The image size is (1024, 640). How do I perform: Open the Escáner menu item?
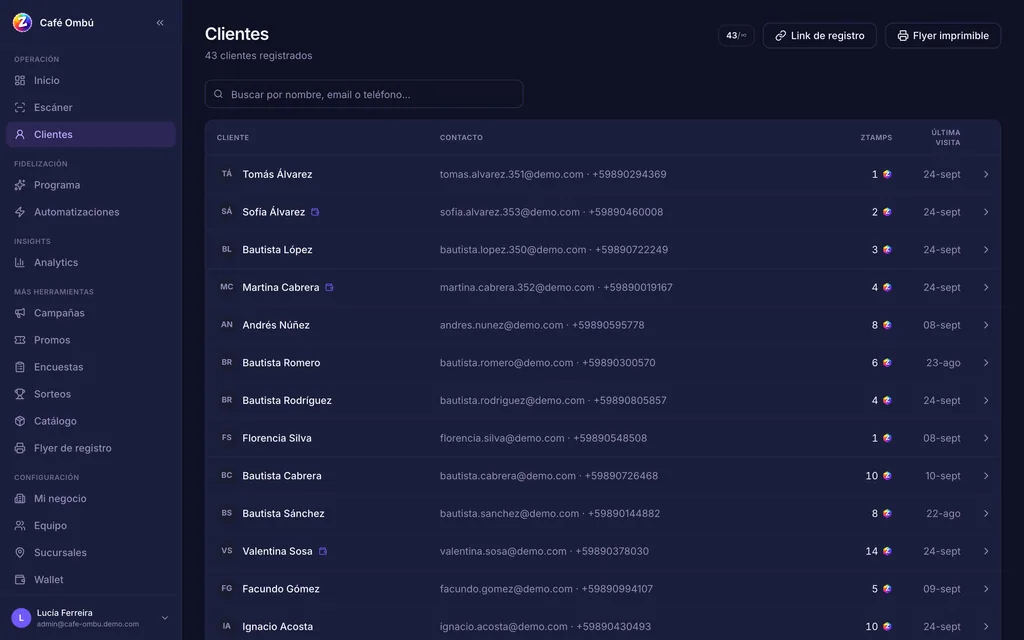click(91, 107)
